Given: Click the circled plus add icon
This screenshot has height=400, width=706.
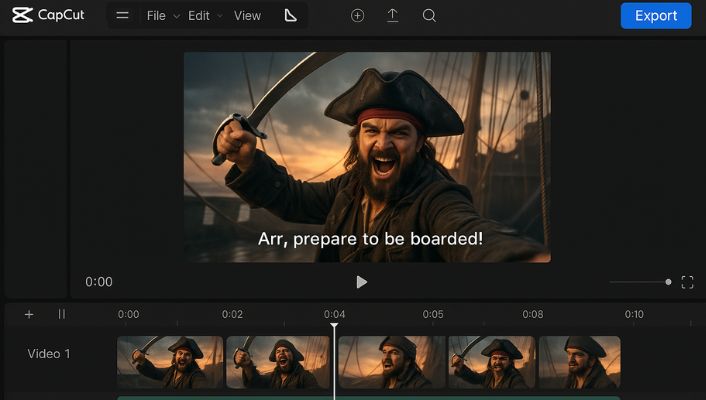Looking at the screenshot, I should tap(358, 16).
